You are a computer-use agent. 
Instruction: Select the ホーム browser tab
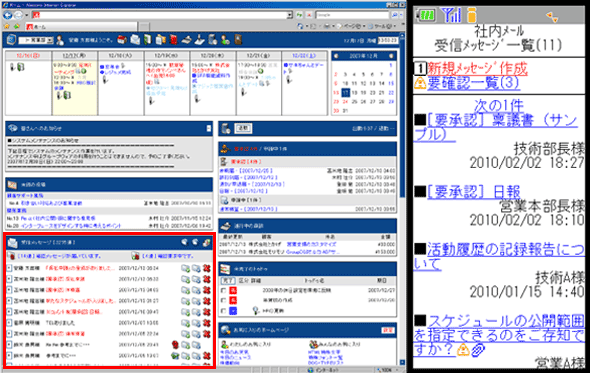pos(82,27)
